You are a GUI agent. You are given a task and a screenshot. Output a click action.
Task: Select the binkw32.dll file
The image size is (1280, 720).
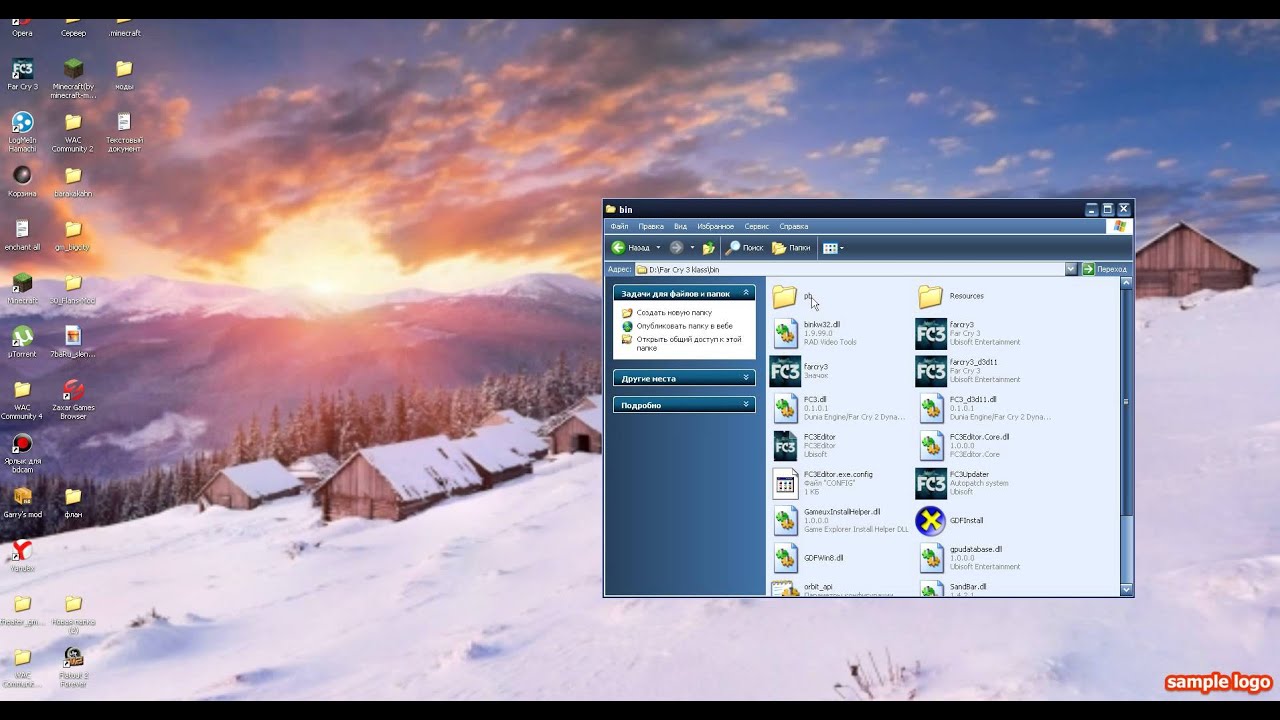(816, 333)
